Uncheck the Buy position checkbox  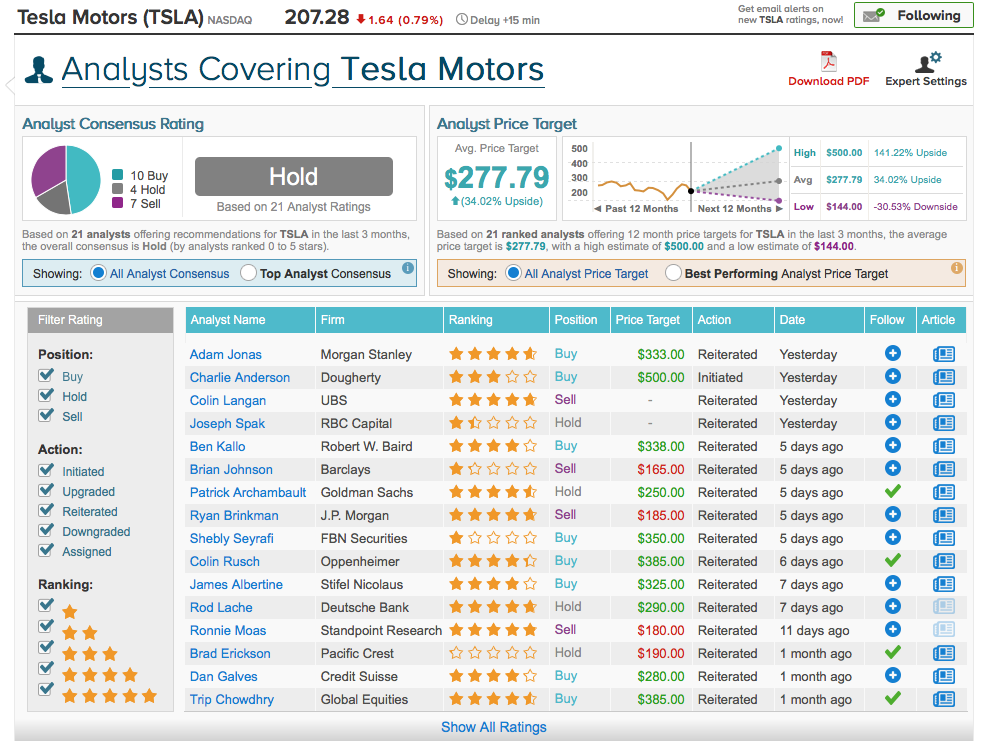click(x=46, y=376)
